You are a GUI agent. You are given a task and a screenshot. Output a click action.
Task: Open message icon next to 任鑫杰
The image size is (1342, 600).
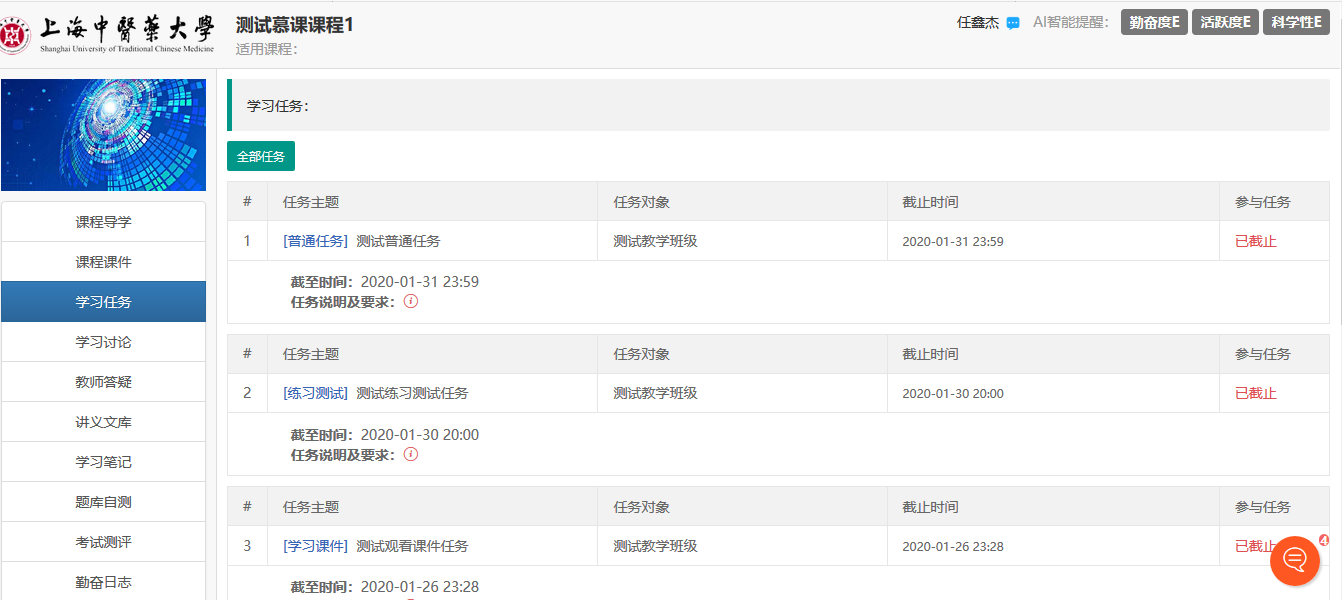click(1013, 23)
